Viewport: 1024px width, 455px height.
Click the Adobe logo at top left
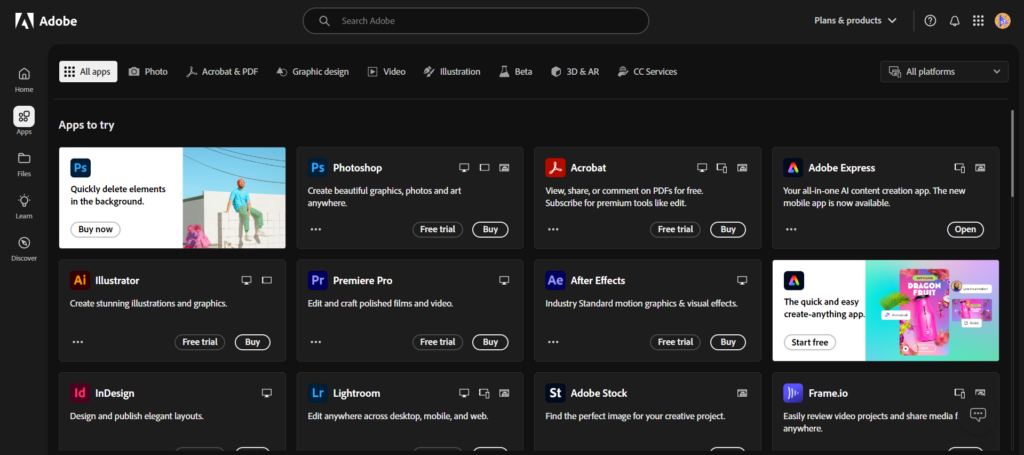tap(46, 21)
